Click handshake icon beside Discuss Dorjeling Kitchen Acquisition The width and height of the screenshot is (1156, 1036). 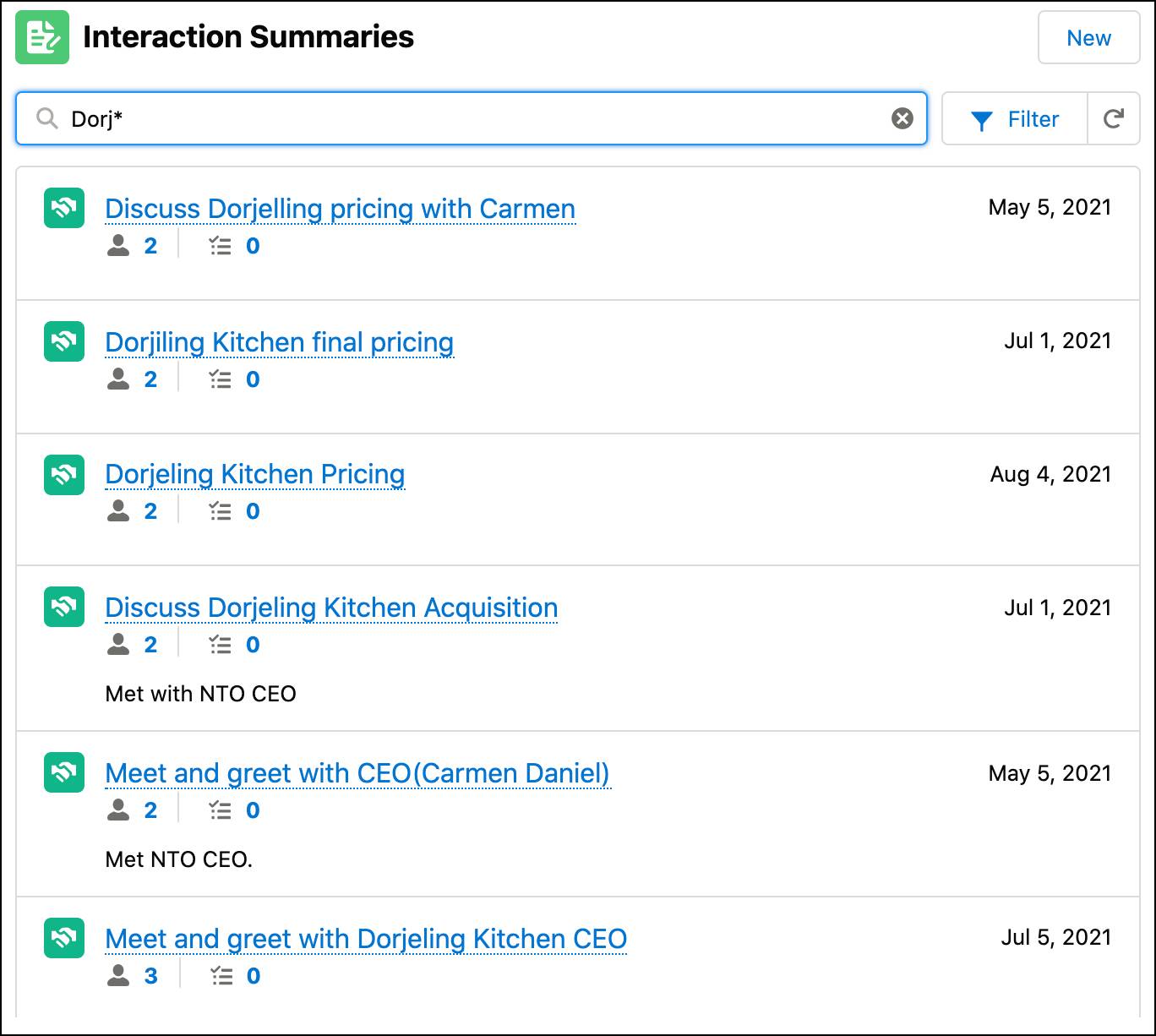pyautogui.click(x=64, y=607)
